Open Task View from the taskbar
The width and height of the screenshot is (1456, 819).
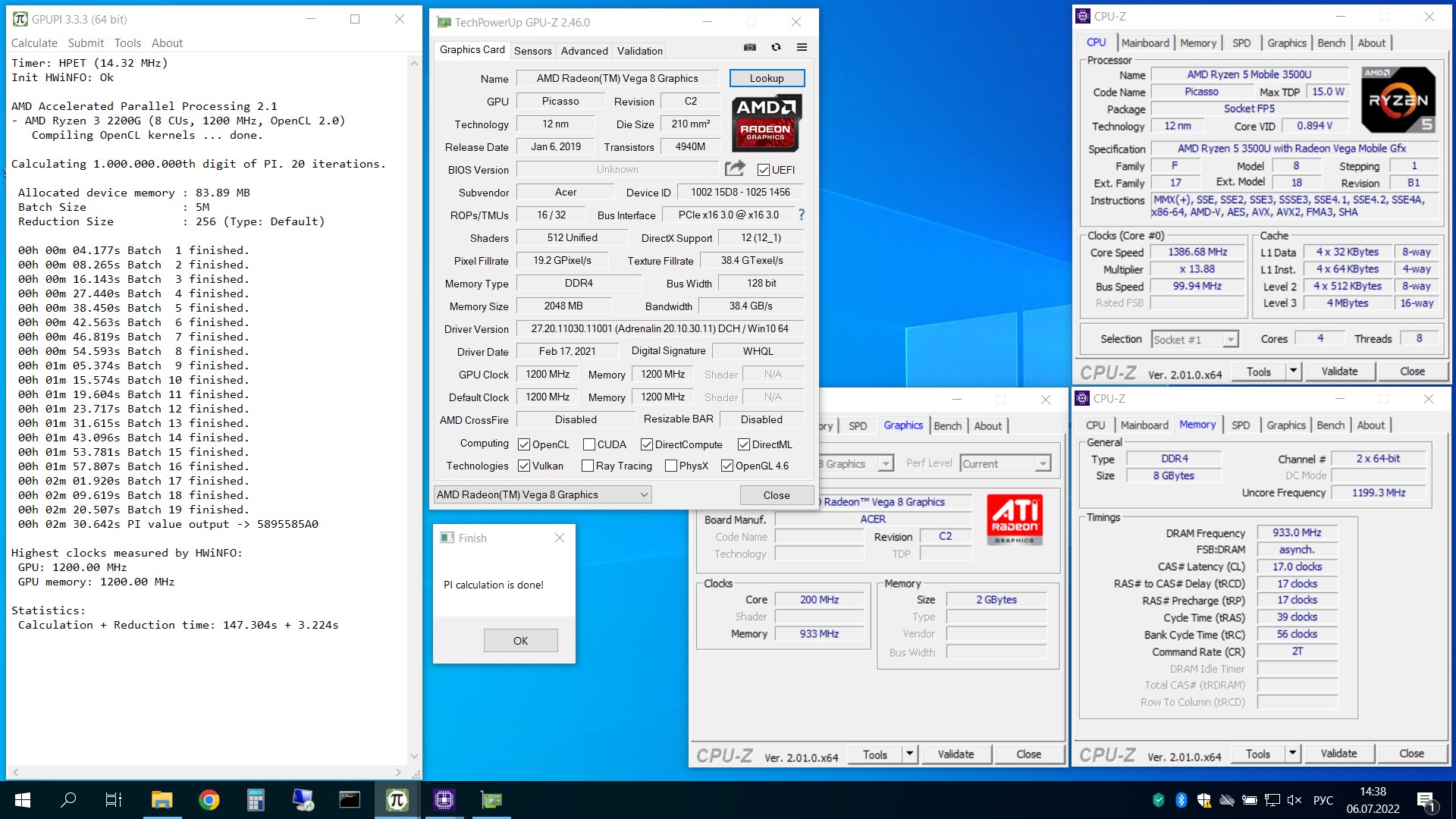(x=114, y=800)
